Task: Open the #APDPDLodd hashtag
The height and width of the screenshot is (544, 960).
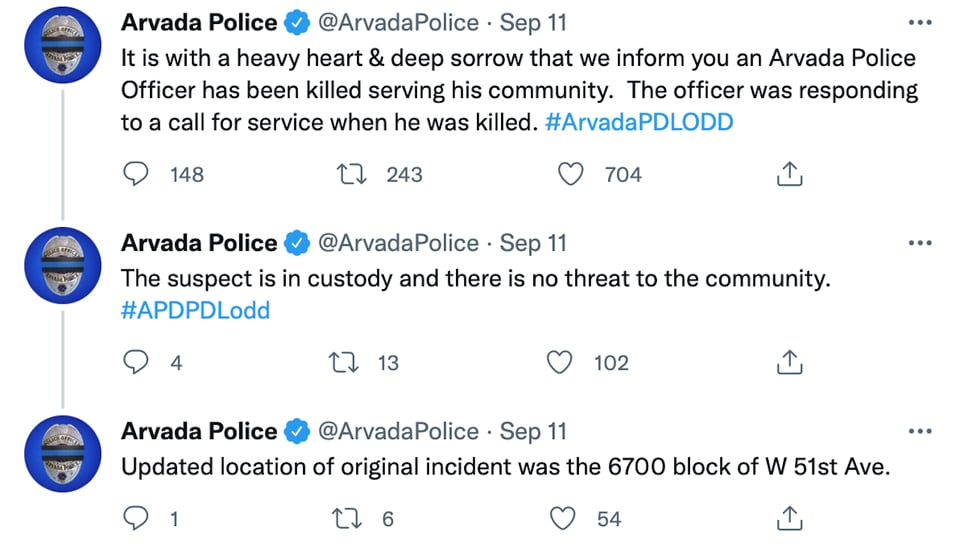Action: click(195, 311)
